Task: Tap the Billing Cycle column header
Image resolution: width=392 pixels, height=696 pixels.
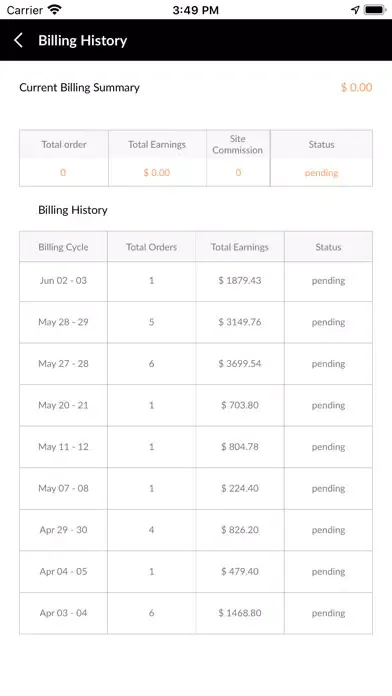Action: (63, 247)
